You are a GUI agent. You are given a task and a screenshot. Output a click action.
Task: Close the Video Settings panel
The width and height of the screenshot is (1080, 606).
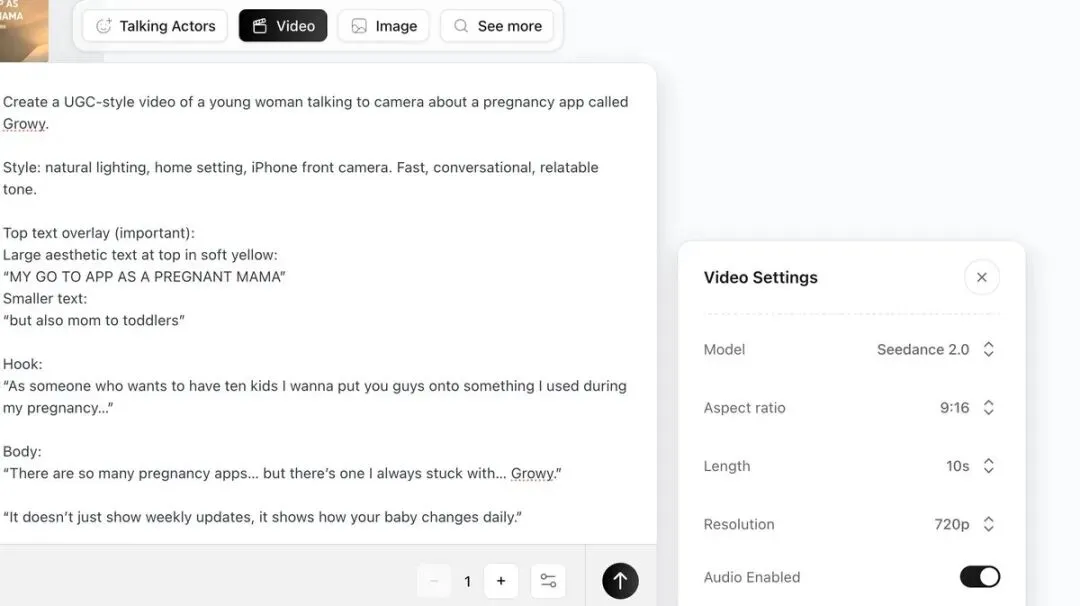point(982,278)
